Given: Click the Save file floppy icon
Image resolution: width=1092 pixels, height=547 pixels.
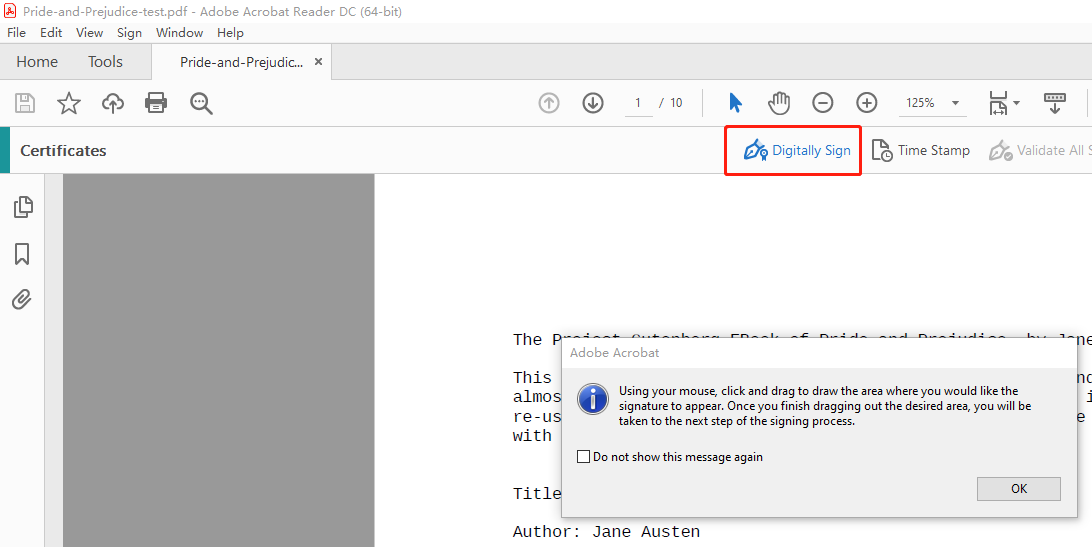Looking at the screenshot, I should [x=25, y=103].
